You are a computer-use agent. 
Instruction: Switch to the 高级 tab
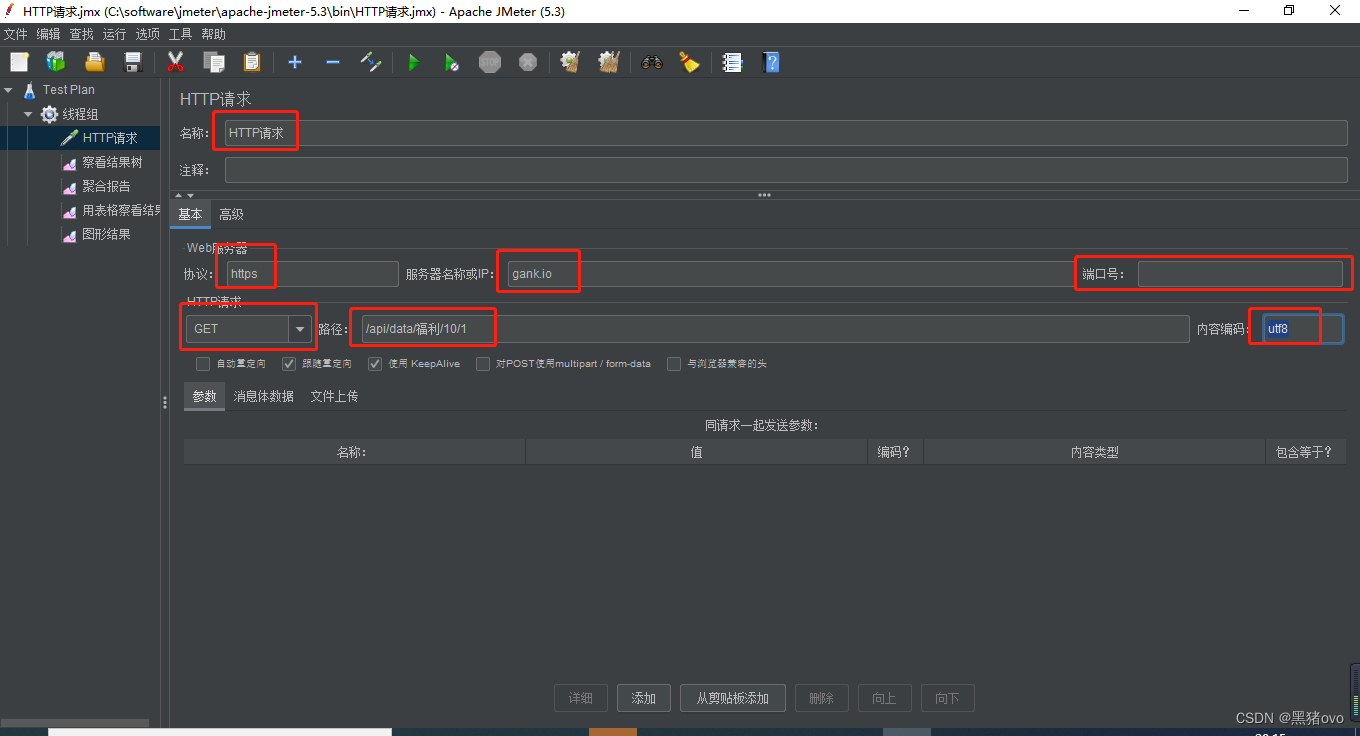pos(231,215)
